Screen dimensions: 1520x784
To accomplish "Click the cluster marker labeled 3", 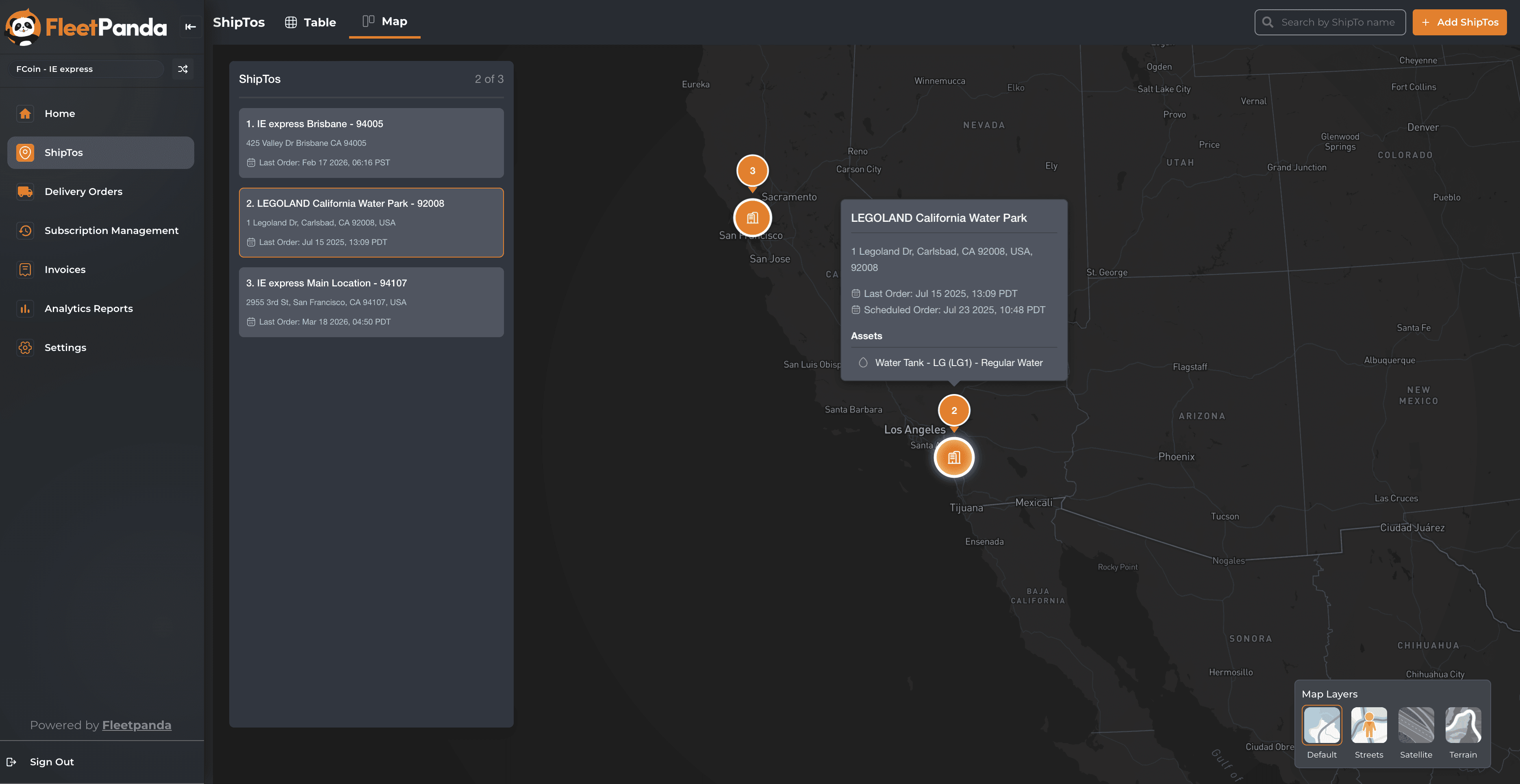I will (x=752, y=171).
